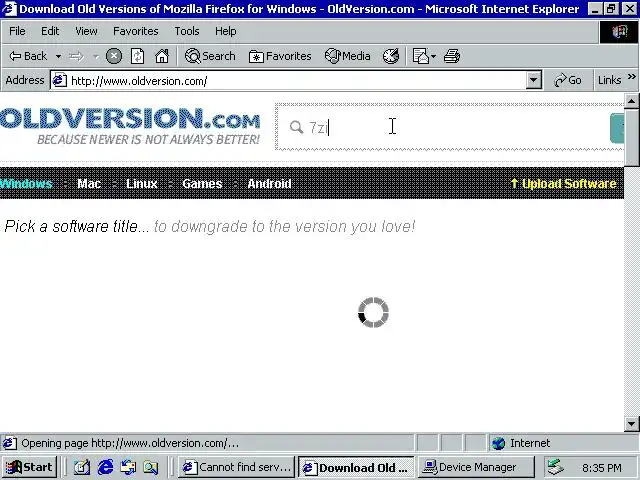Click the green search submit button

(617, 128)
